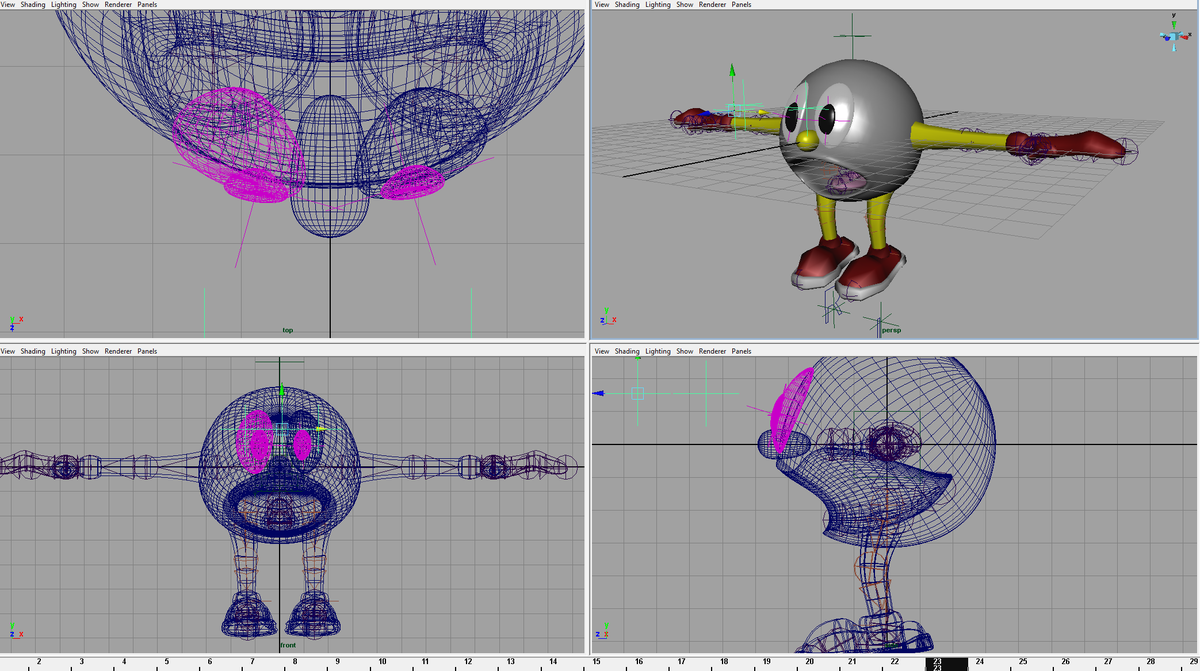Jump to frame 5 on the timeline
The width and height of the screenshot is (1200, 671).
pos(167,662)
